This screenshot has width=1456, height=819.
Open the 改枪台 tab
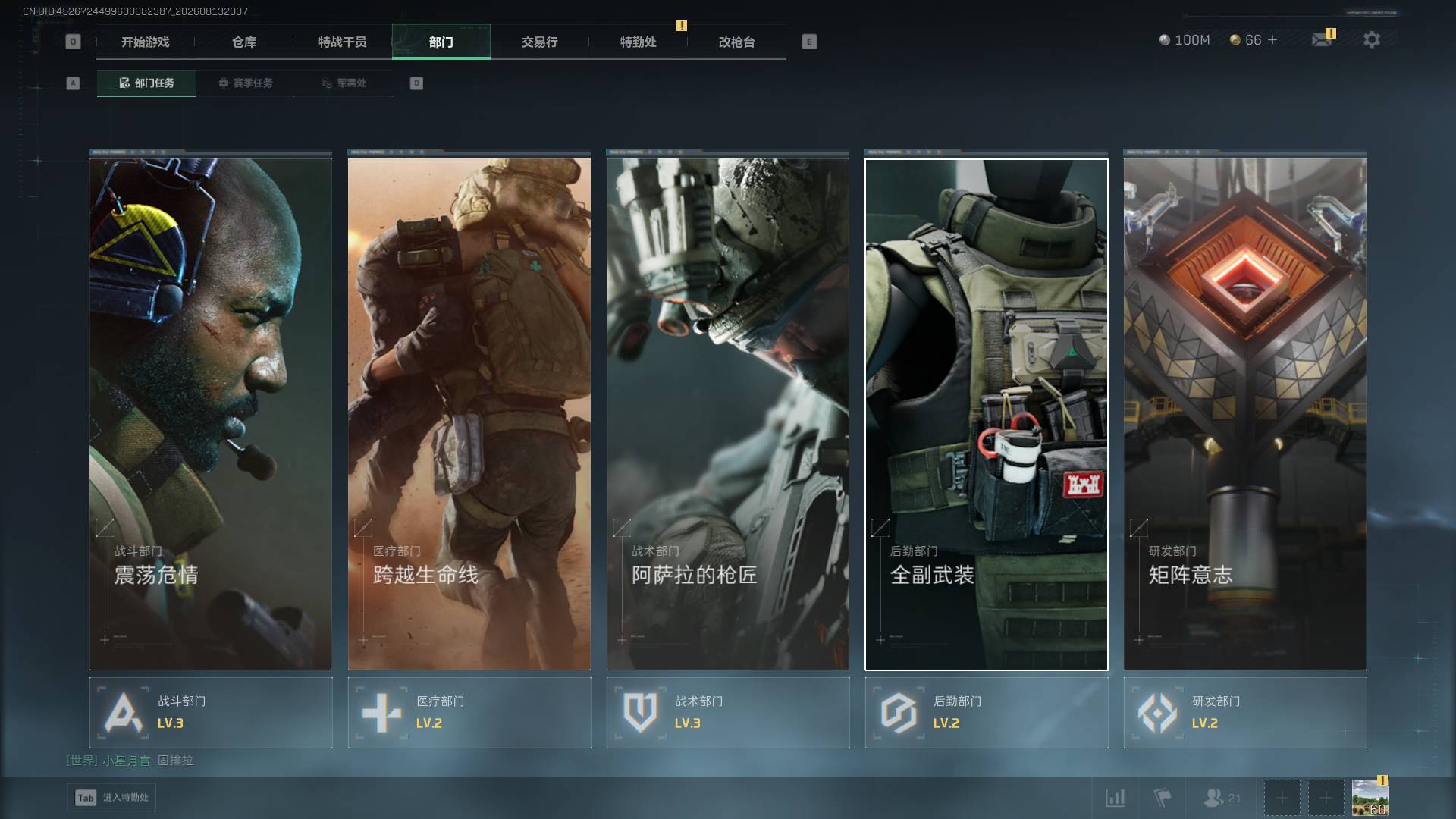(x=737, y=42)
